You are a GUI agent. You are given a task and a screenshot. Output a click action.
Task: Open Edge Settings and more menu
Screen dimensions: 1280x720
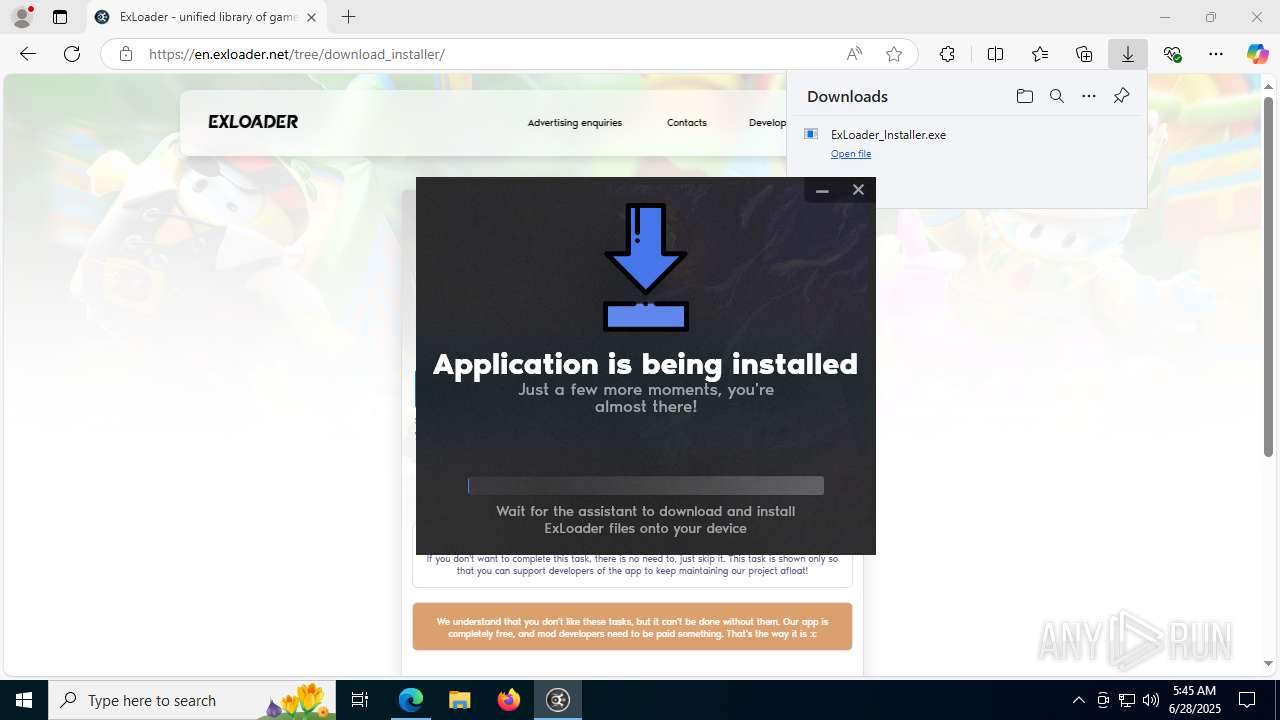click(x=1216, y=54)
